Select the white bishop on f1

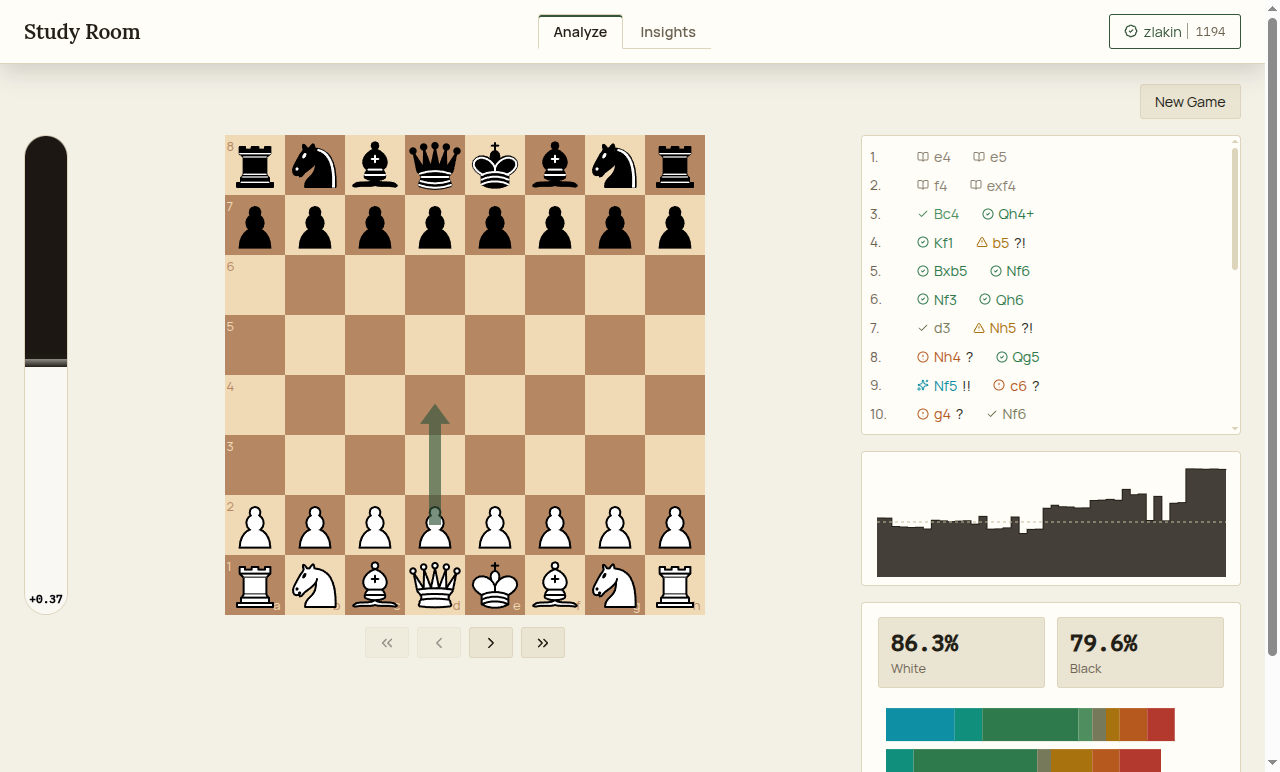[555, 585]
